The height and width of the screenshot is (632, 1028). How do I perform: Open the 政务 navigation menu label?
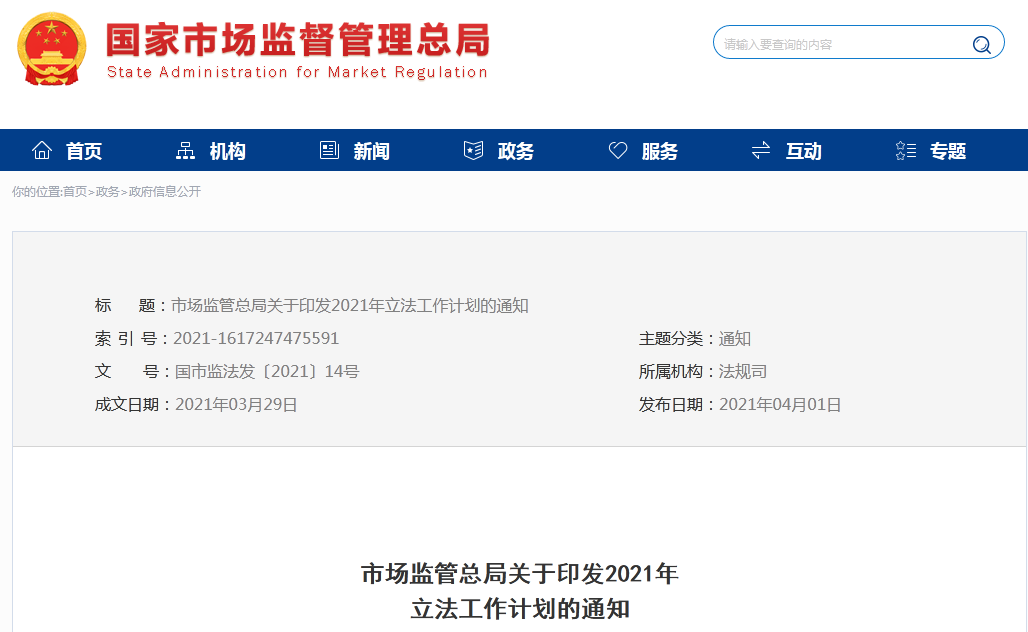pos(516,151)
